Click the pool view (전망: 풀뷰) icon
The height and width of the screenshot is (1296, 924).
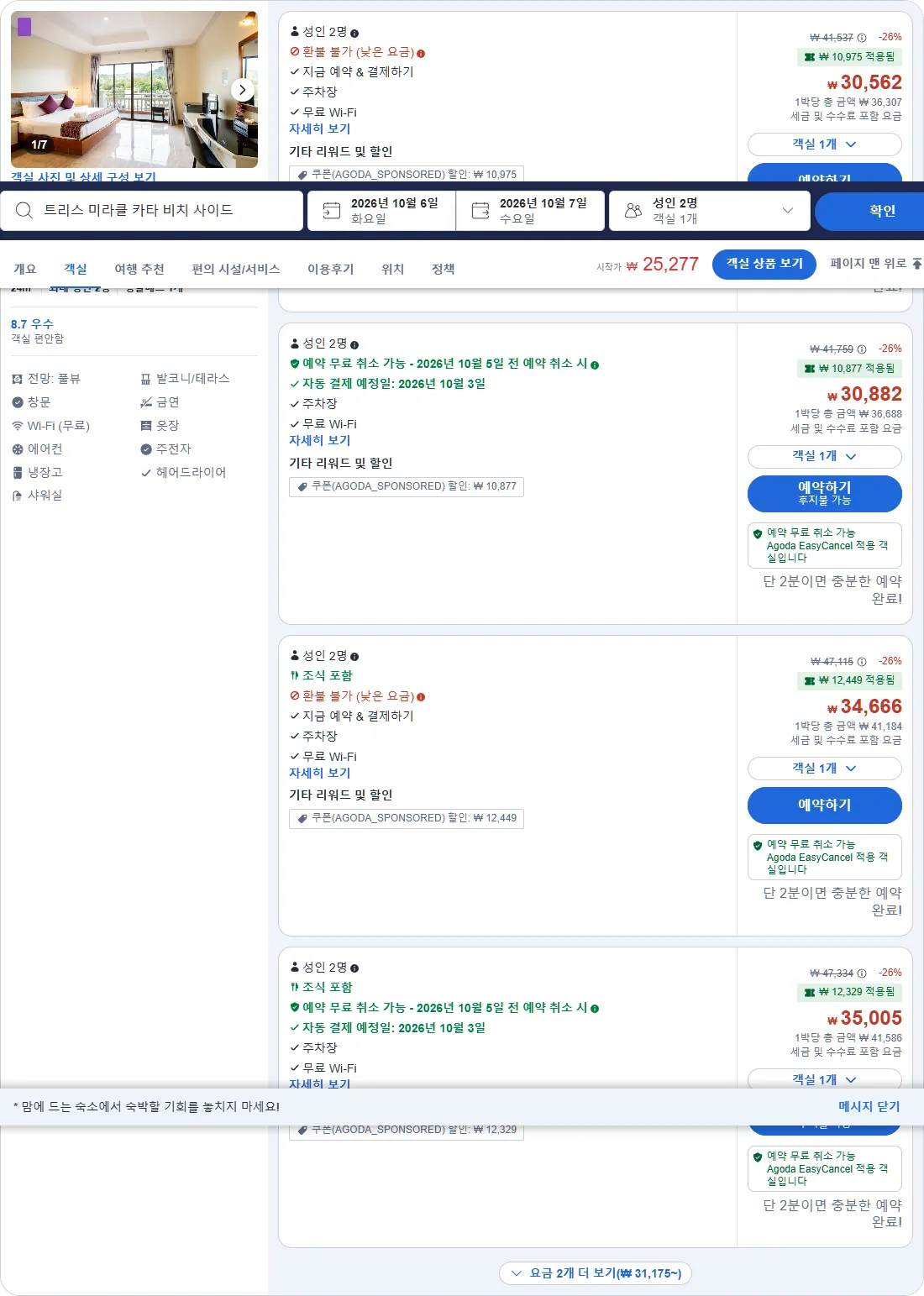(x=17, y=379)
